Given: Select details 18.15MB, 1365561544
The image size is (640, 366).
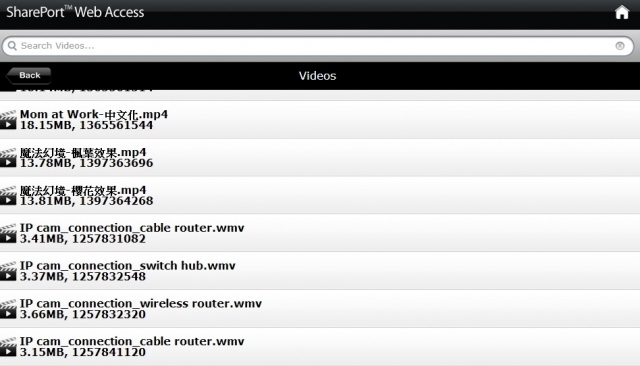Looking at the screenshot, I should pos(87,125).
